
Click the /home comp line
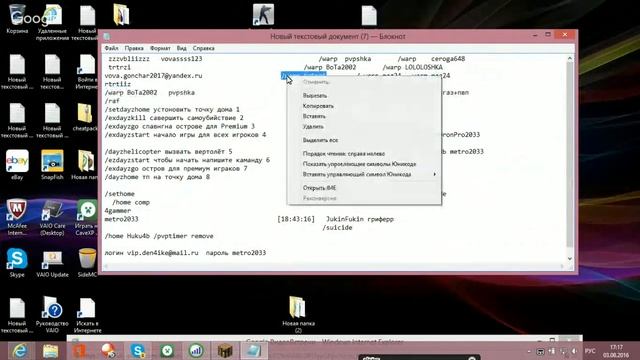pos(131,202)
